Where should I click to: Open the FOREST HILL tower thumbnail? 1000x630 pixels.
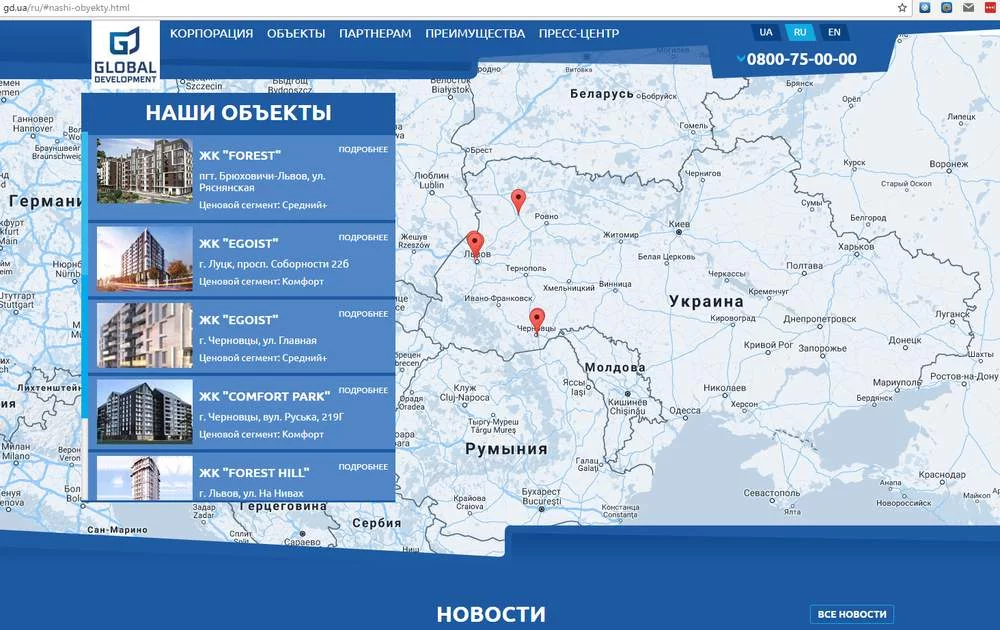[145, 478]
